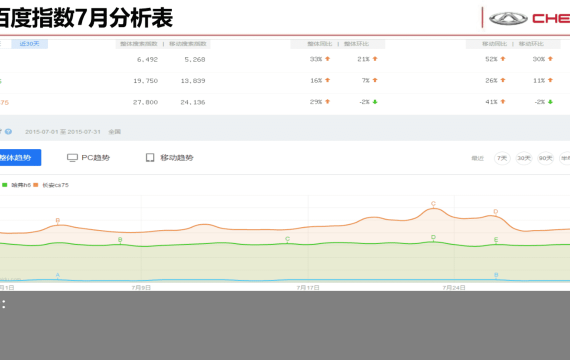570x360 pixels.
Task: Open the 全国 region selector
Action: 115,132
